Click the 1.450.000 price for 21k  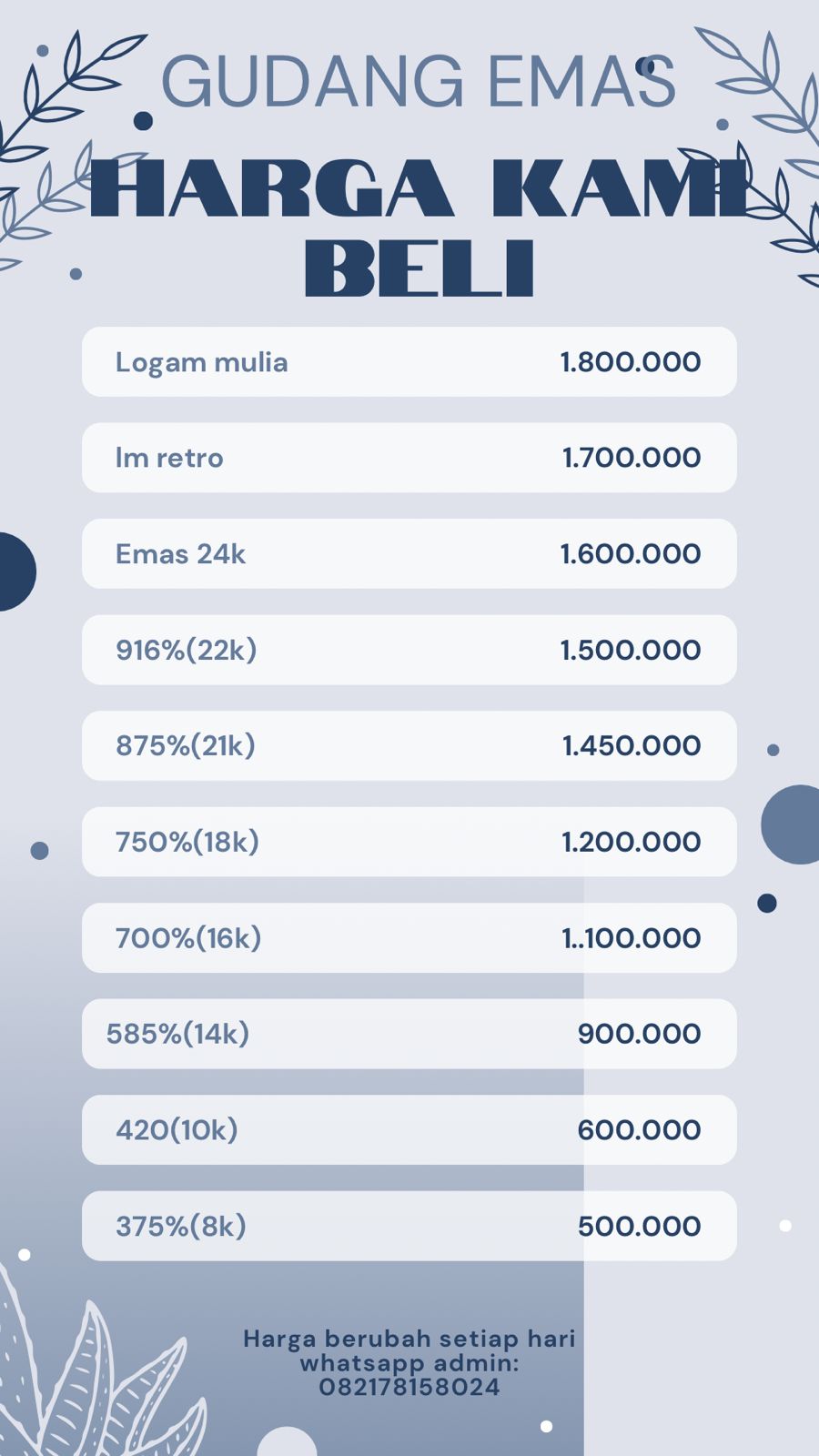point(631,746)
